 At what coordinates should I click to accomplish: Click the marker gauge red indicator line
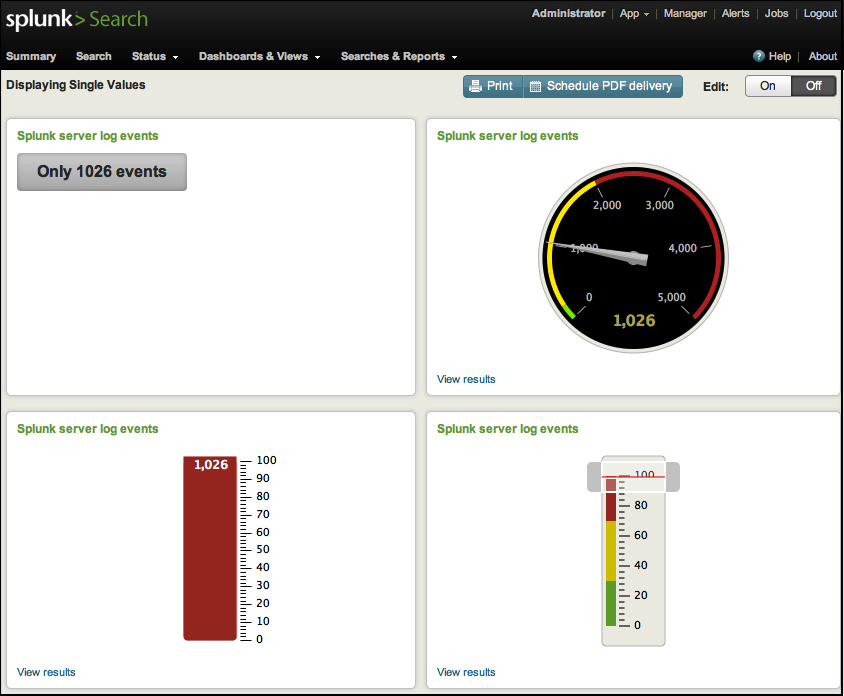(x=634, y=477)
